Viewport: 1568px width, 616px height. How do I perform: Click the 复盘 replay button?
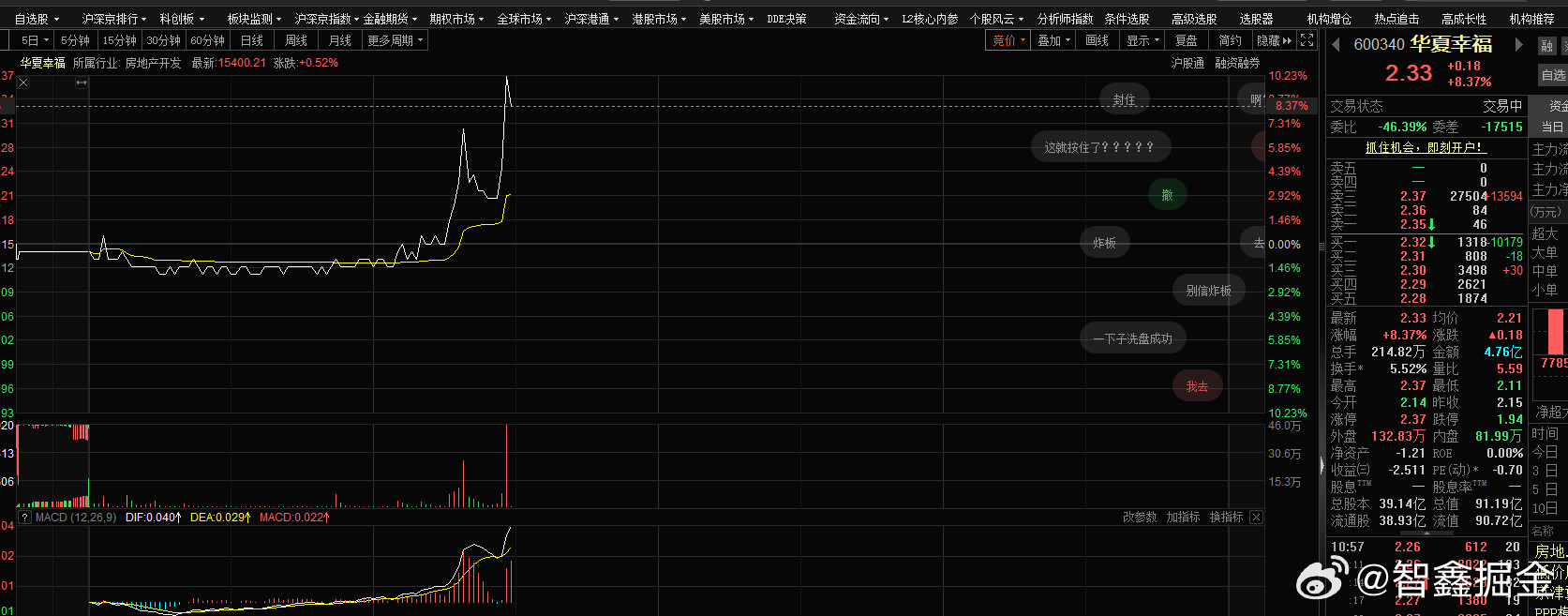(1187, 40)
